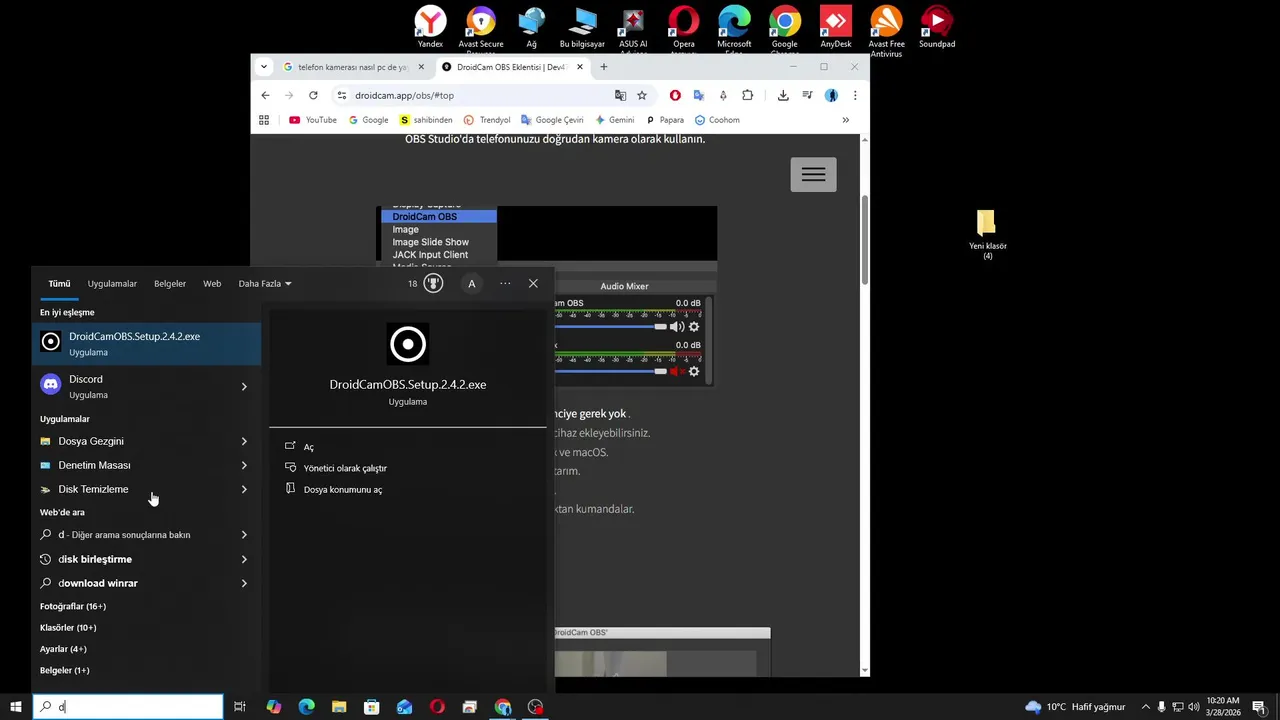Image resolution: width=1280 pixels, height=720 pixels.
Task: Expand the 'download winrar' web suggestion arrow
Action: coord(244,583)
